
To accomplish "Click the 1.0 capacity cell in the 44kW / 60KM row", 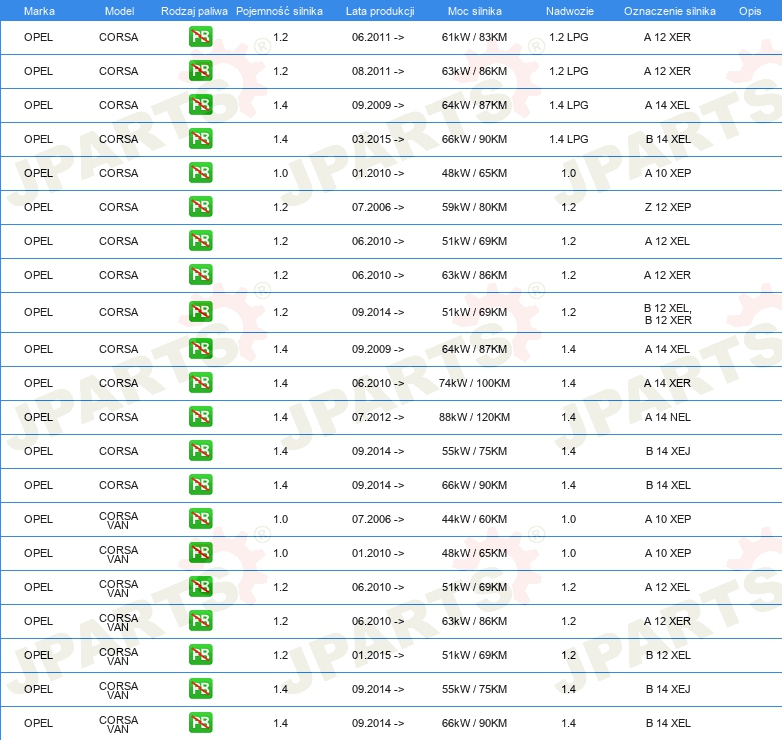I will [280, 519].
